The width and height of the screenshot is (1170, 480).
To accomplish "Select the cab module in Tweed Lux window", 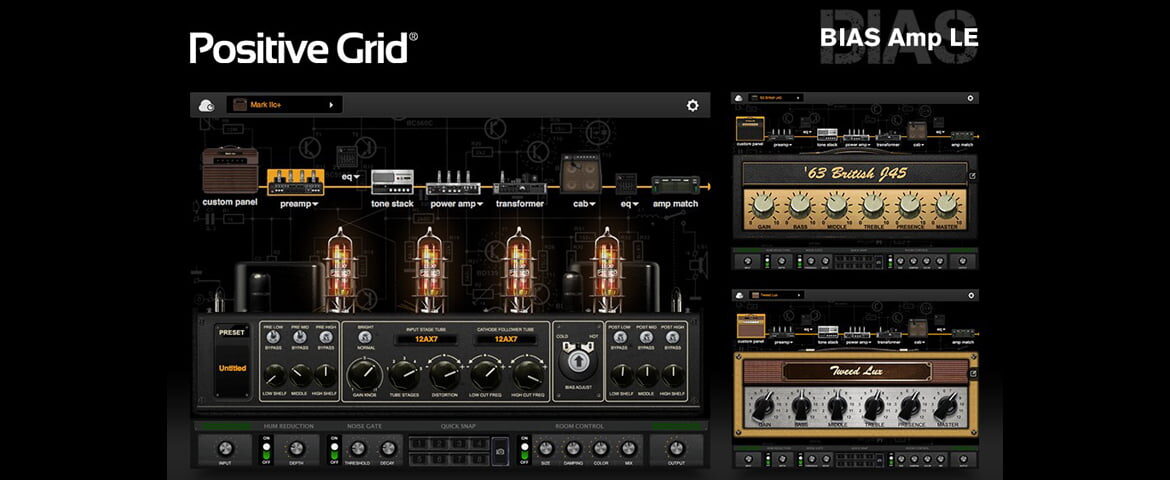I will click(x=917, y=328).
